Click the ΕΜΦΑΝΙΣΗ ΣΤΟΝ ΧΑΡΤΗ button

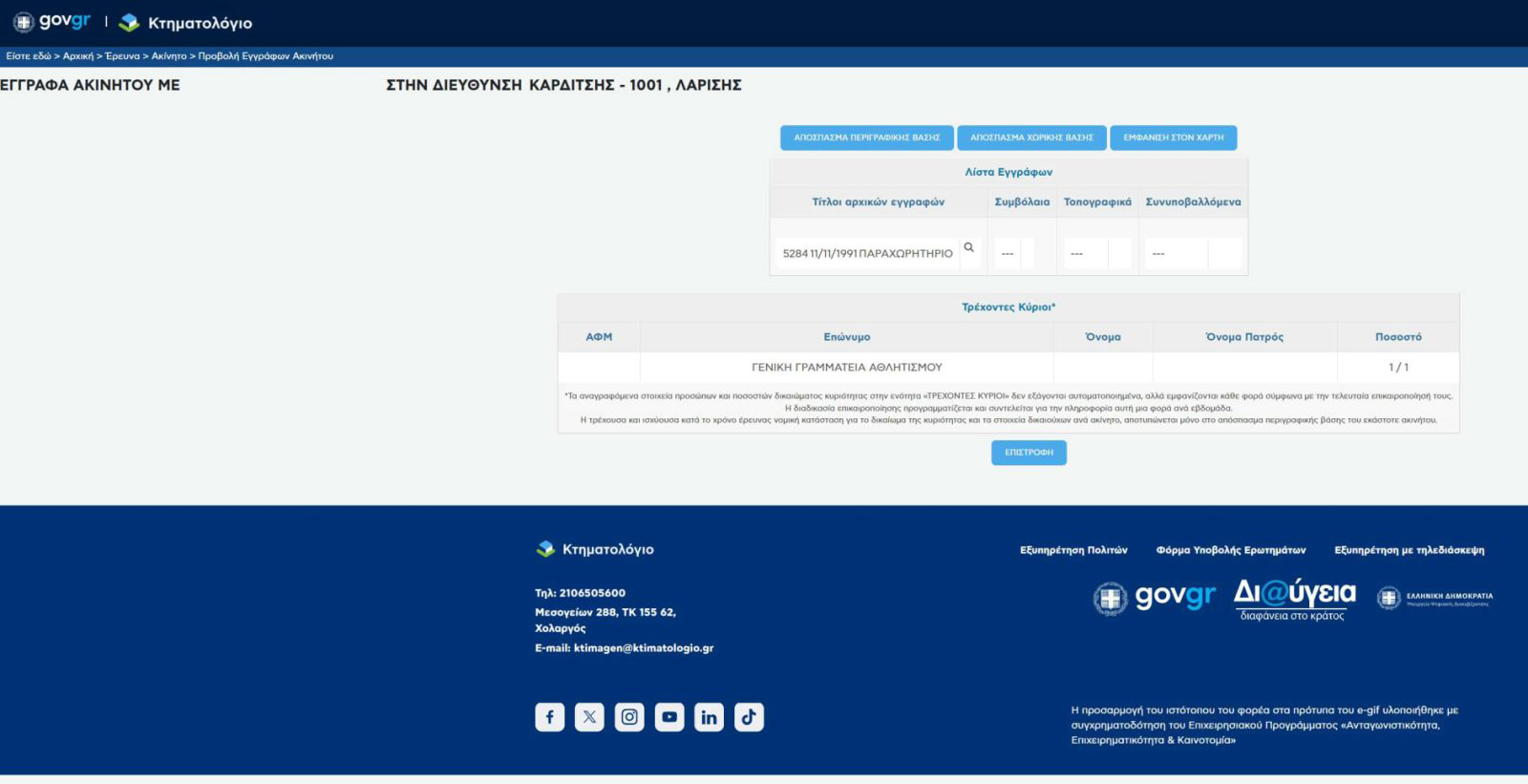(1173, 138)
